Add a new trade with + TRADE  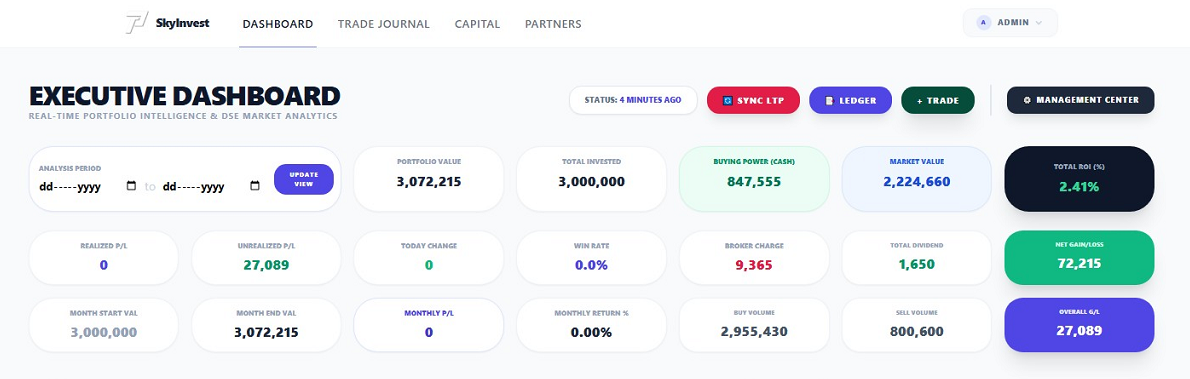point(937,100)
